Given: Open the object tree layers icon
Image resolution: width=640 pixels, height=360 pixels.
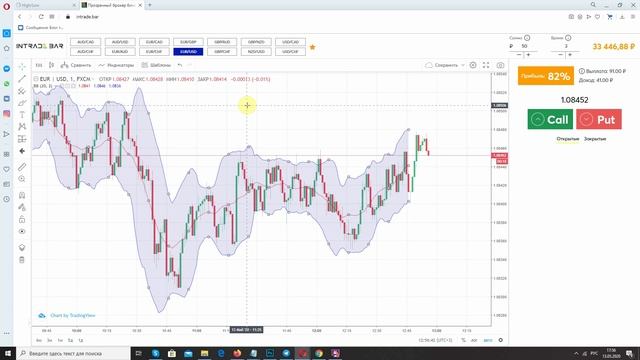Looking at the screenshot, I should coord(22,247).
